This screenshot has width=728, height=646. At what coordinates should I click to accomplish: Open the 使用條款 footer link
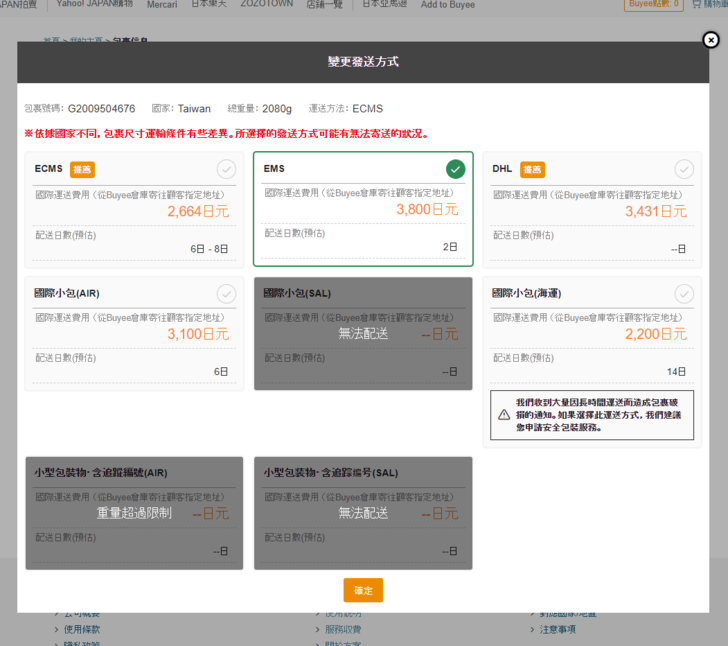(x=82, y=629)
